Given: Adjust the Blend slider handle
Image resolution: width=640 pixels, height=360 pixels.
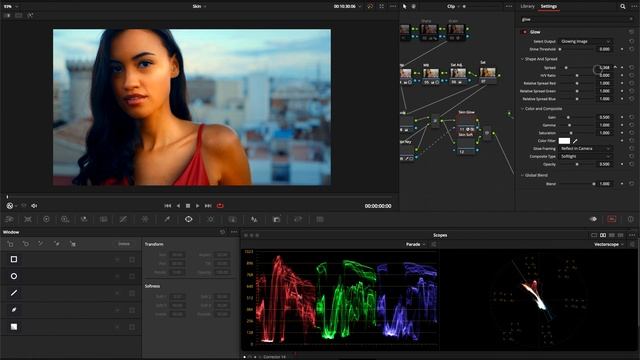Looking at the screenshot, I should [594, 184].
